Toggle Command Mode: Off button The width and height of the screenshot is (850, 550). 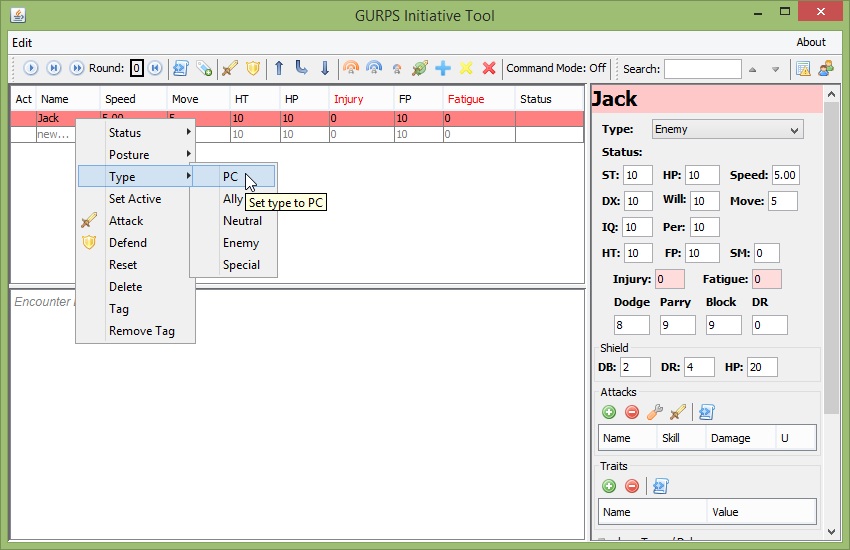click(556, 68)
